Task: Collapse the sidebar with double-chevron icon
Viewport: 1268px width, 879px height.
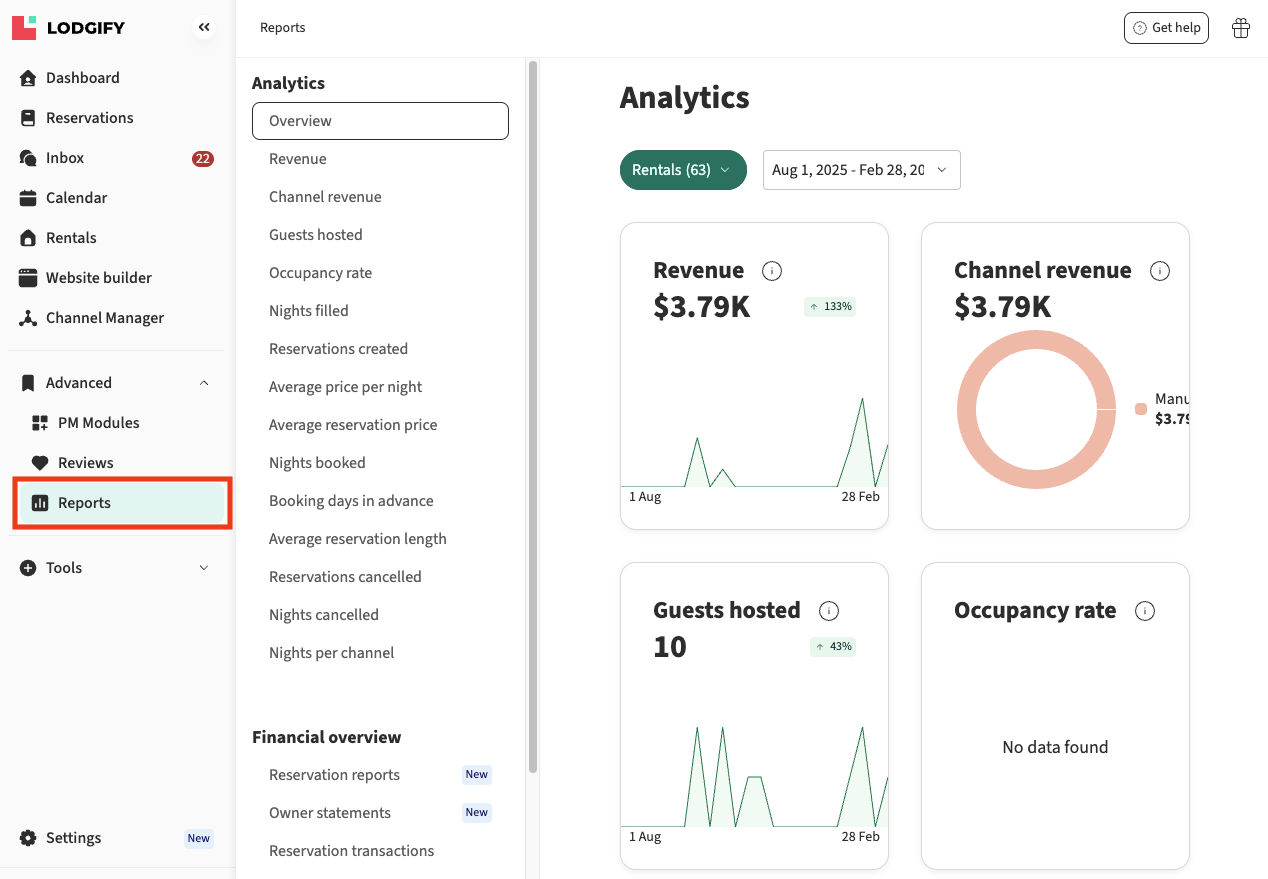Action: click(x=204, y=28)
